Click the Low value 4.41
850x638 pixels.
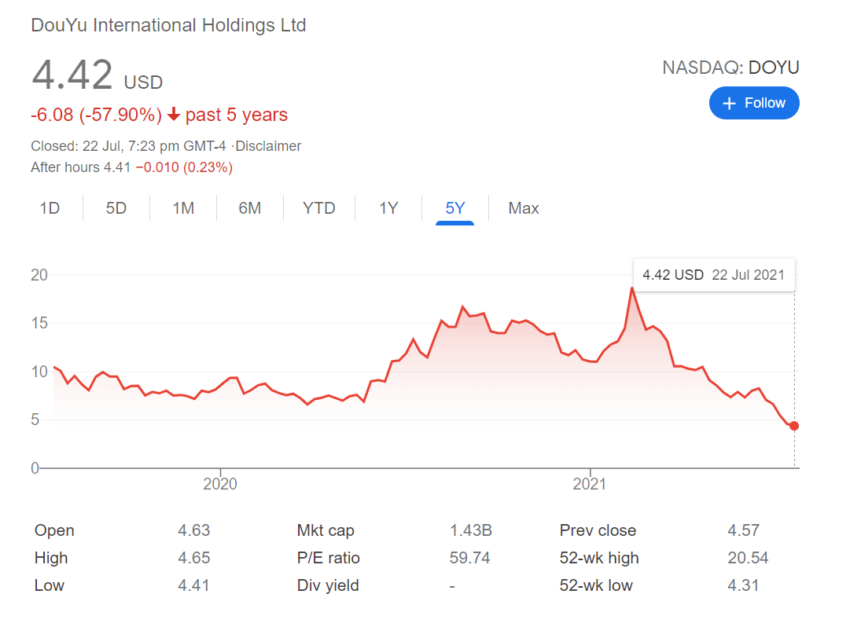pyautogui.click(x=194, y=585)
